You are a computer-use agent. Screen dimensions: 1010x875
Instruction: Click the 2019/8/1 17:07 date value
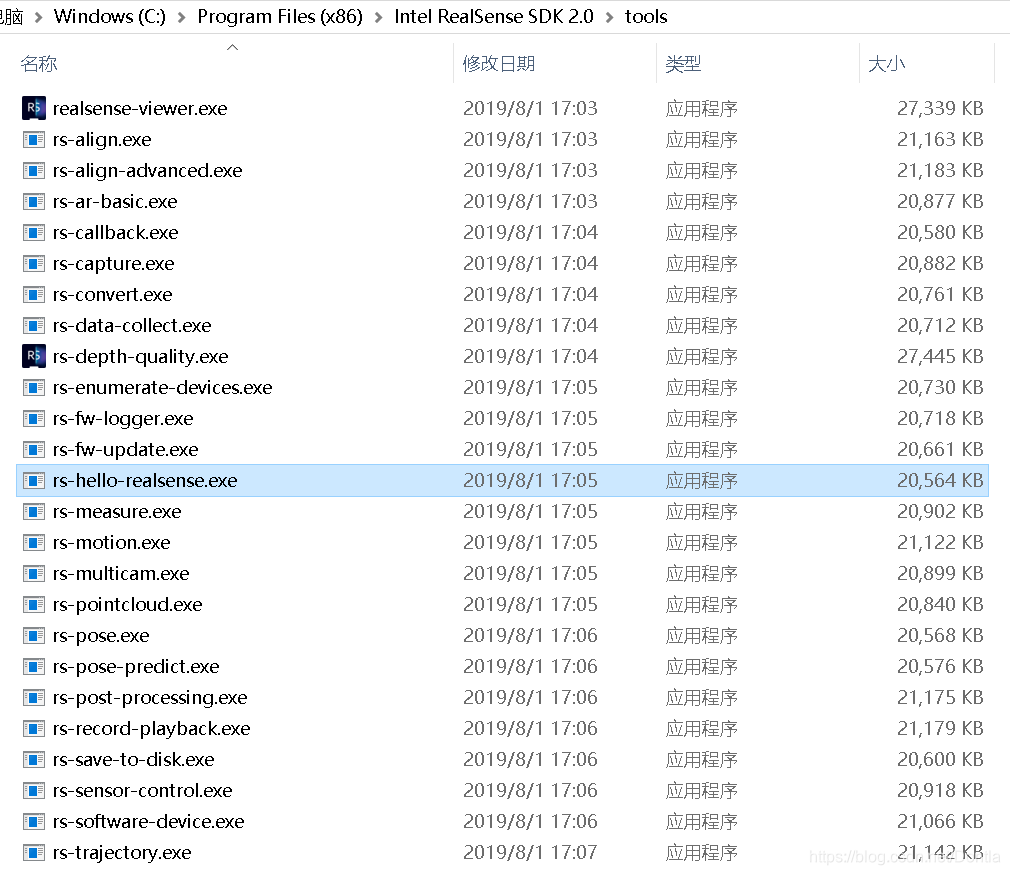coord(530,852)
